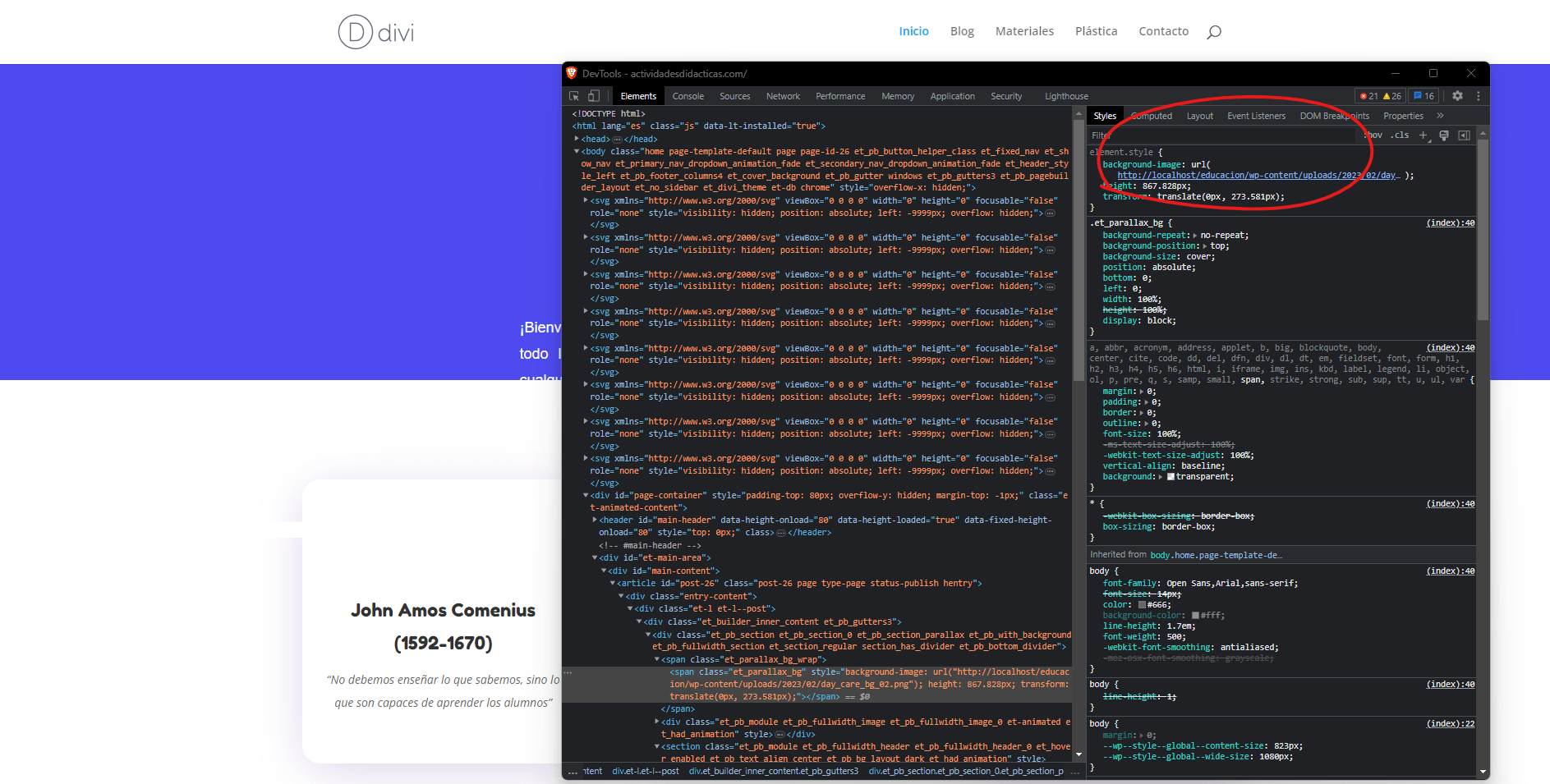Open the Event Listeners tab
This screenshot has height=784, width=1550.
[x=1256, y=116]
